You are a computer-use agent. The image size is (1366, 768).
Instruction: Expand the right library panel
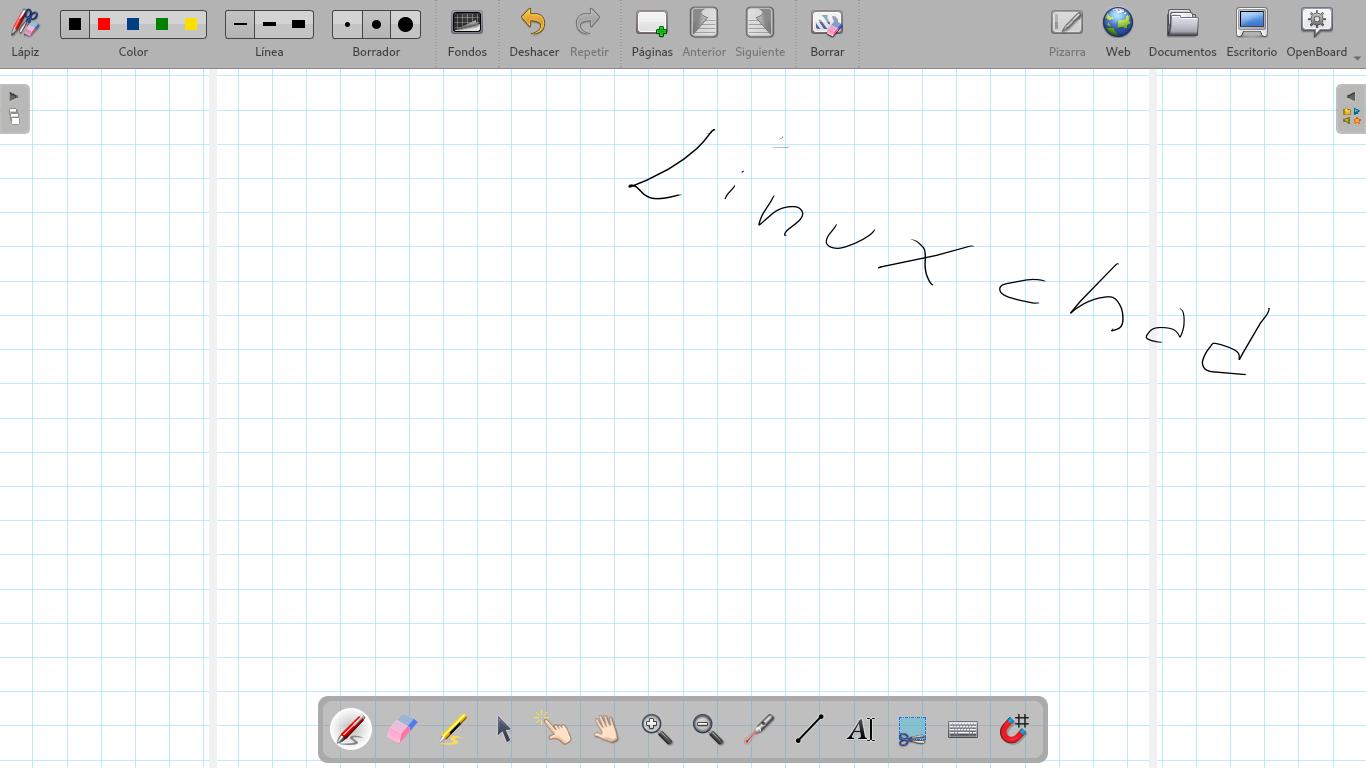pos(1351,108)
